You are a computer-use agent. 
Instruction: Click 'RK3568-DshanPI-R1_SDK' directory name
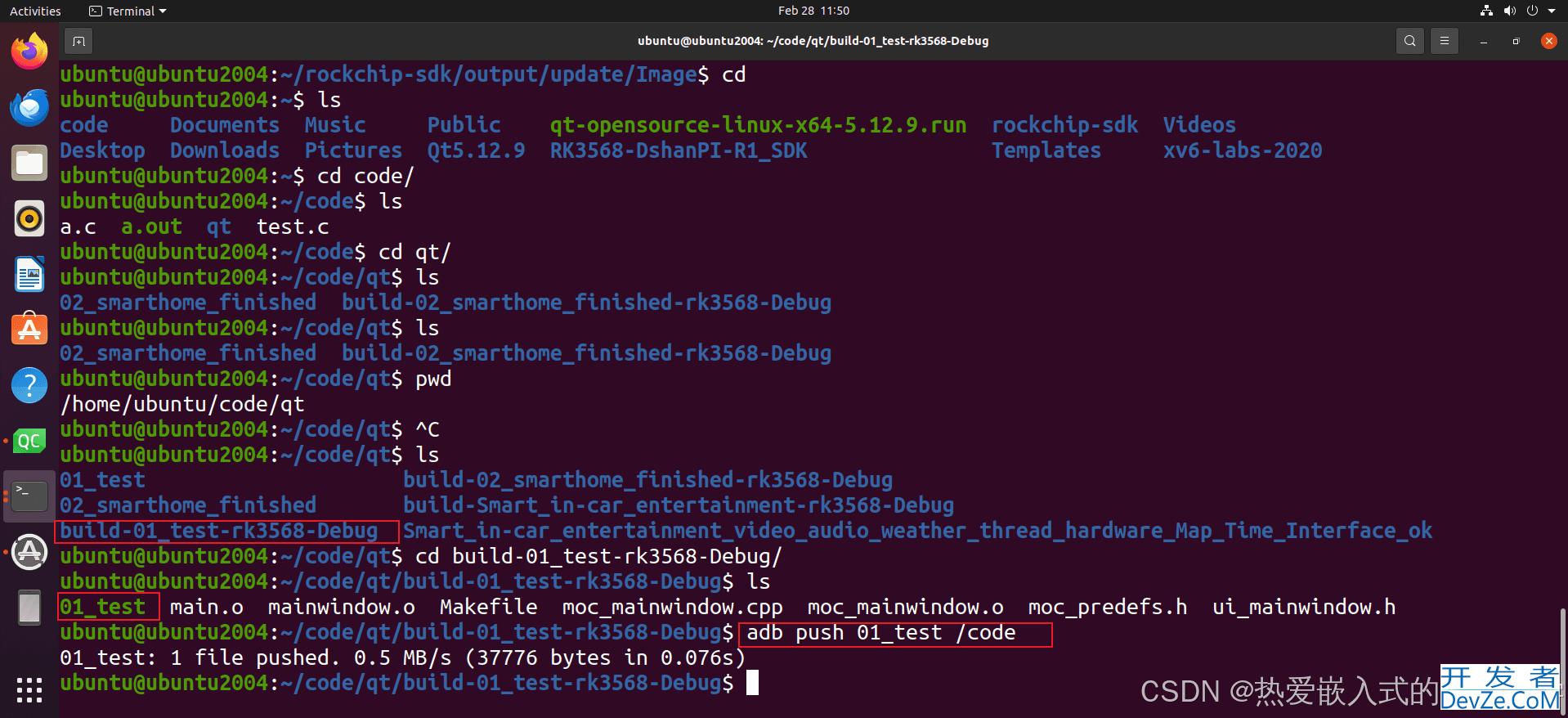click(679, 150)
